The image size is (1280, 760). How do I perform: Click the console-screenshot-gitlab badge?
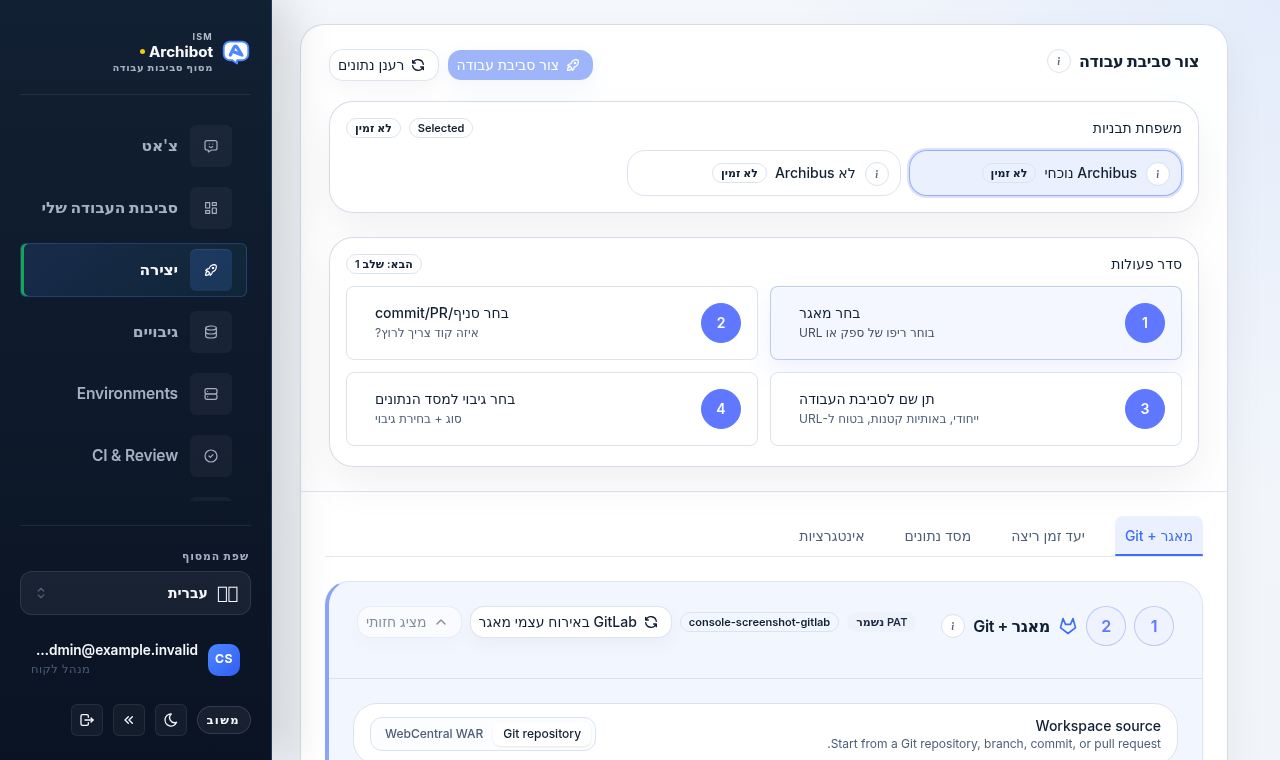pyautogui.click(x=760, y=622)
